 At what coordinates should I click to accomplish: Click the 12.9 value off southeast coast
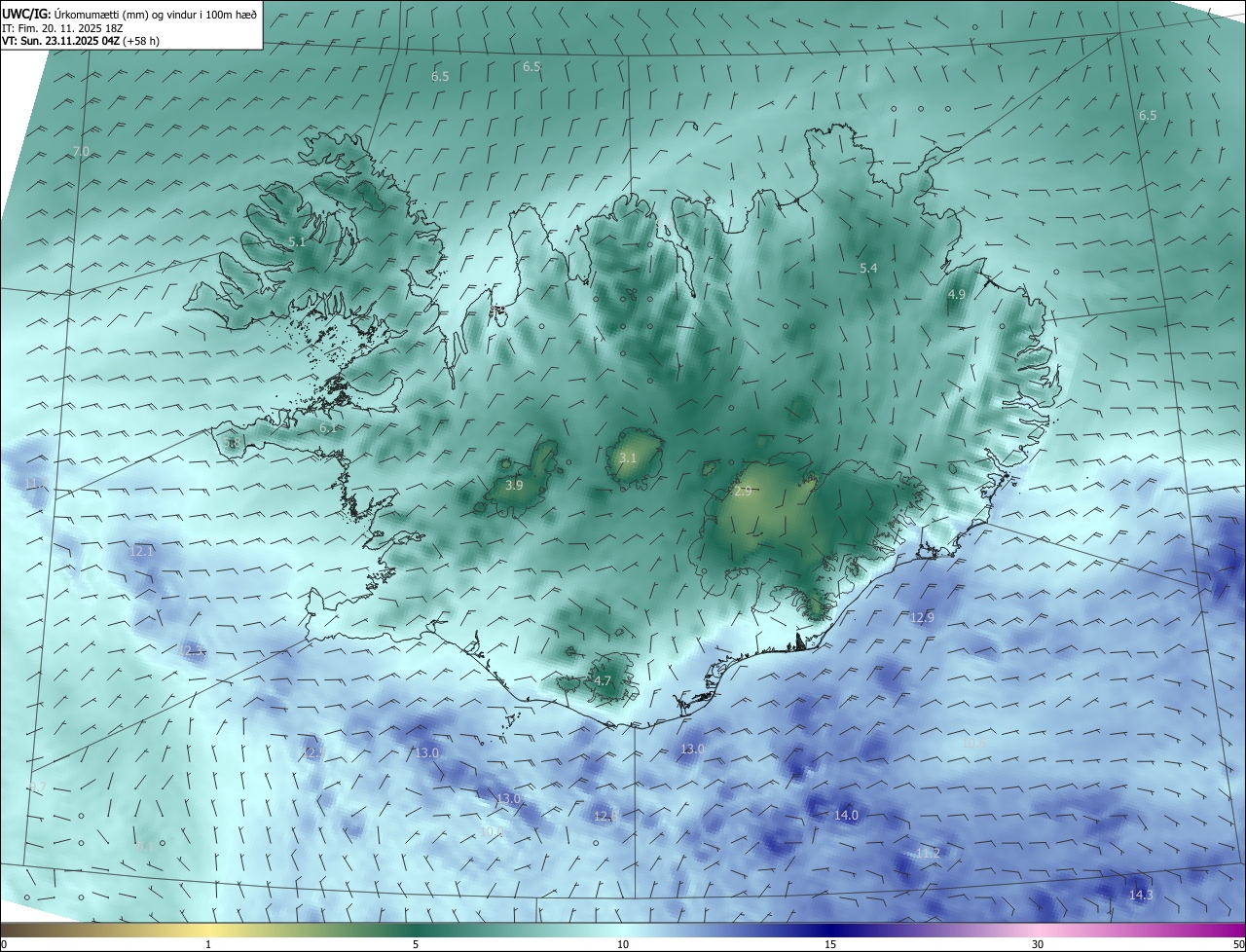[922, 617]
